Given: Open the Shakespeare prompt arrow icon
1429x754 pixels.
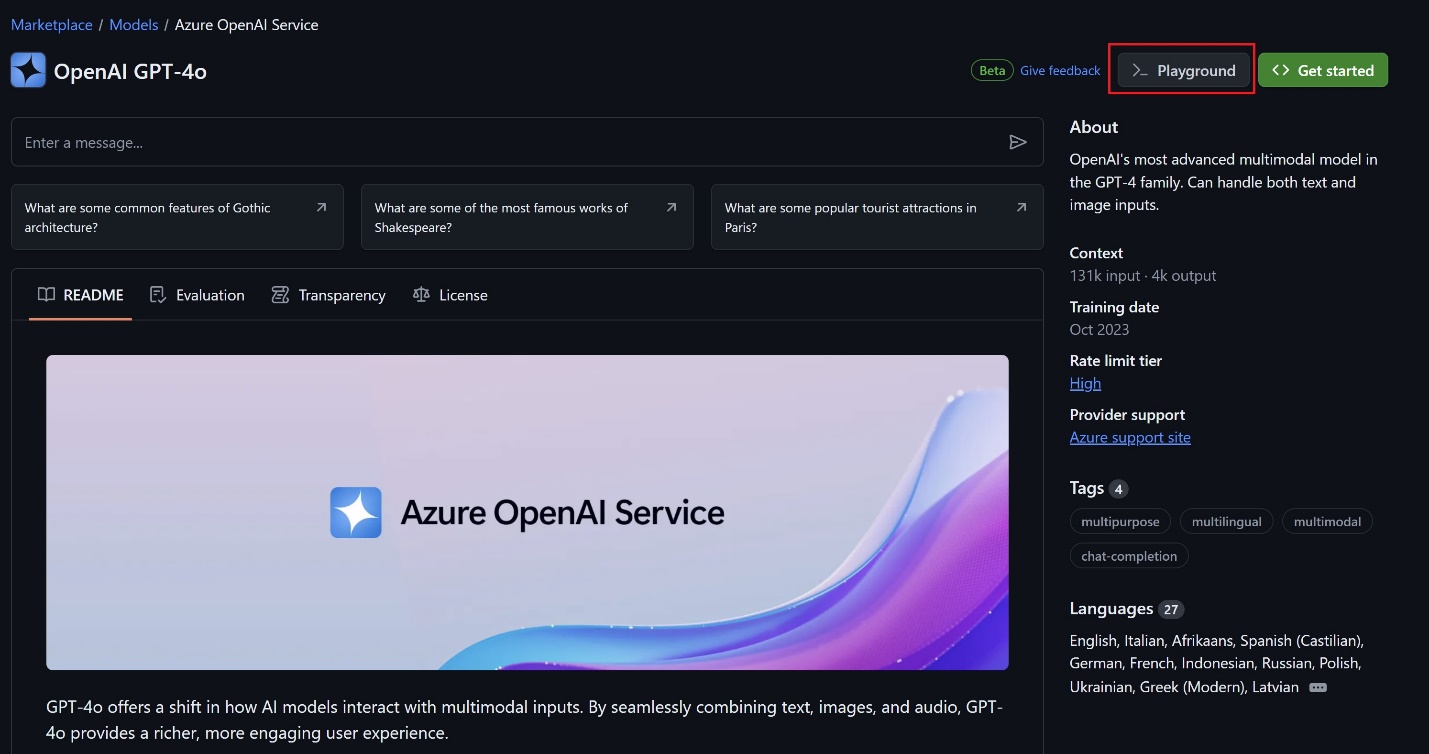Looking at the screenshot, I should coord(671,207).
